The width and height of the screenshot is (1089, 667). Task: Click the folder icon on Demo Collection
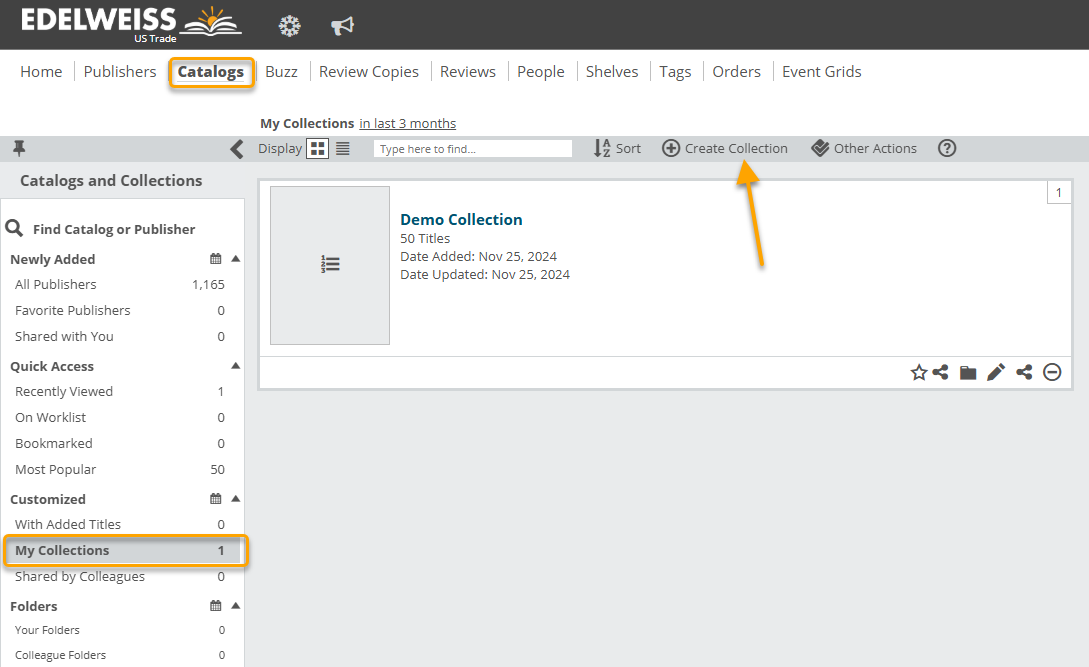[968, 372]
